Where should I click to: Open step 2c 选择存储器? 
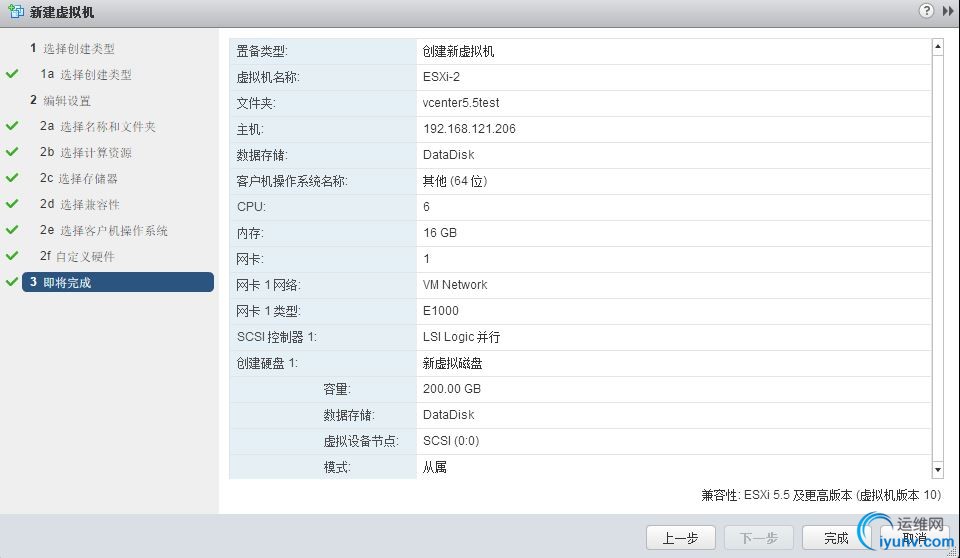(x=78, y=178)
